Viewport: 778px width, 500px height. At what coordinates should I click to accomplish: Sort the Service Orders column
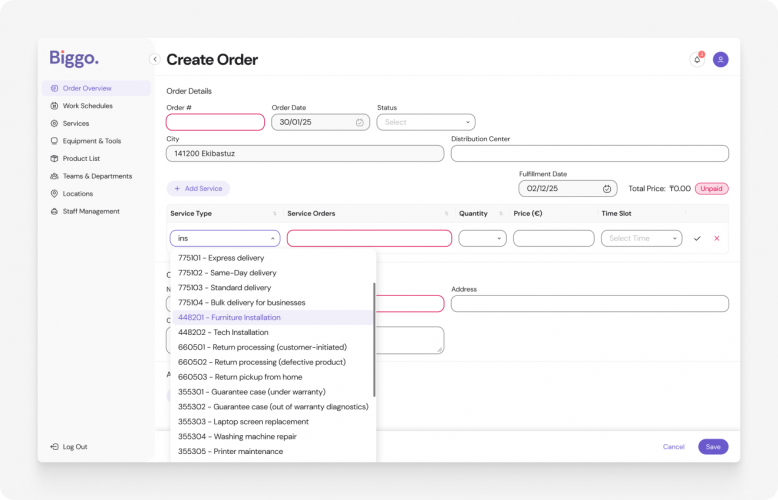tap(447, 214)
